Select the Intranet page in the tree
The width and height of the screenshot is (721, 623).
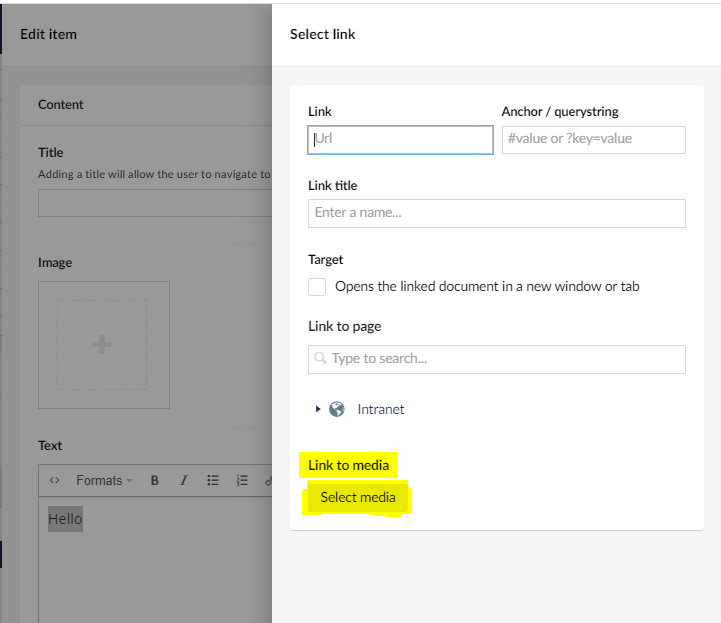tap(381, 409)
